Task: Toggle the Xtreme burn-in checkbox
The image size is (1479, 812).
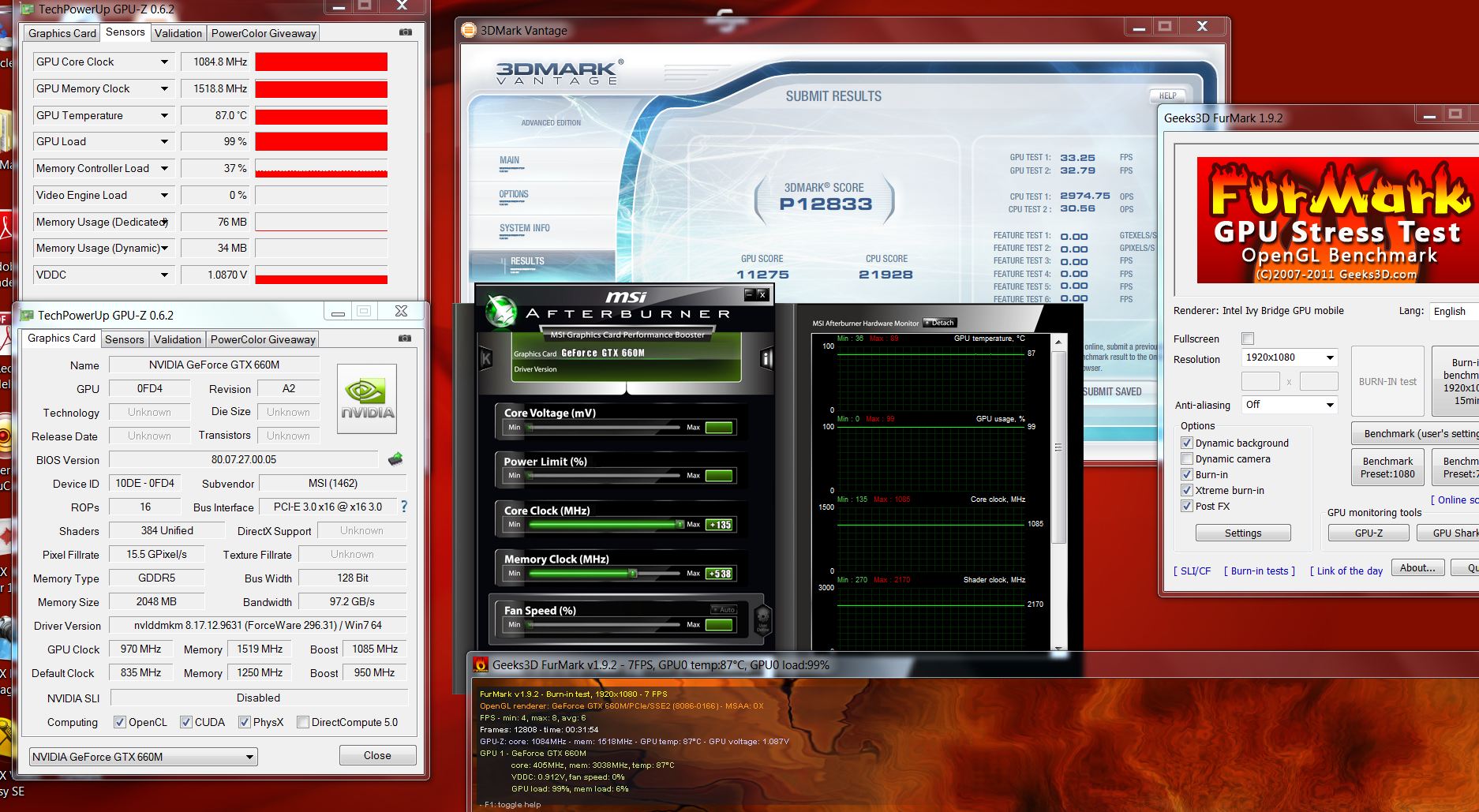Action: 1186,490
